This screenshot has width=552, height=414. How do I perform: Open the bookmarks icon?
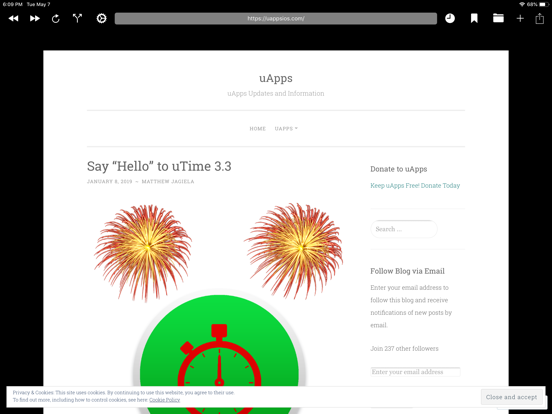(474, 18)
